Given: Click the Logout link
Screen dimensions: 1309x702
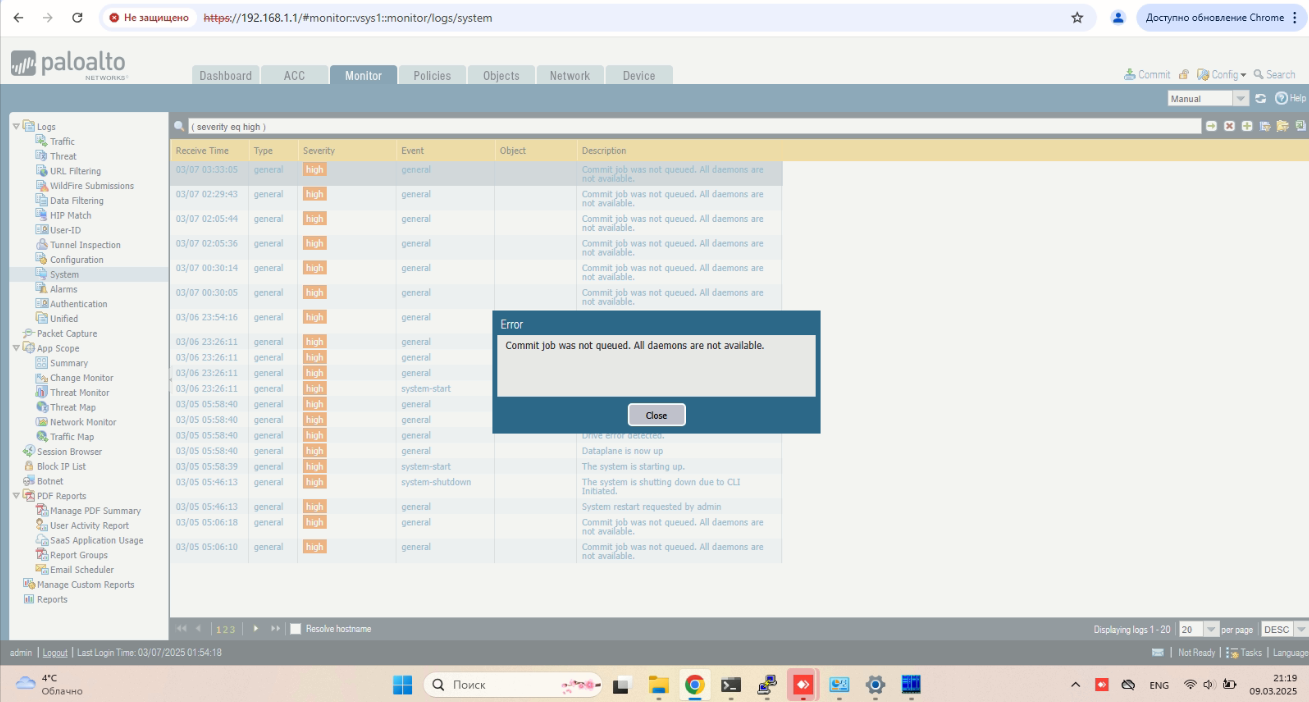Looking at the screenshot, I should click(x=55, y=652).
